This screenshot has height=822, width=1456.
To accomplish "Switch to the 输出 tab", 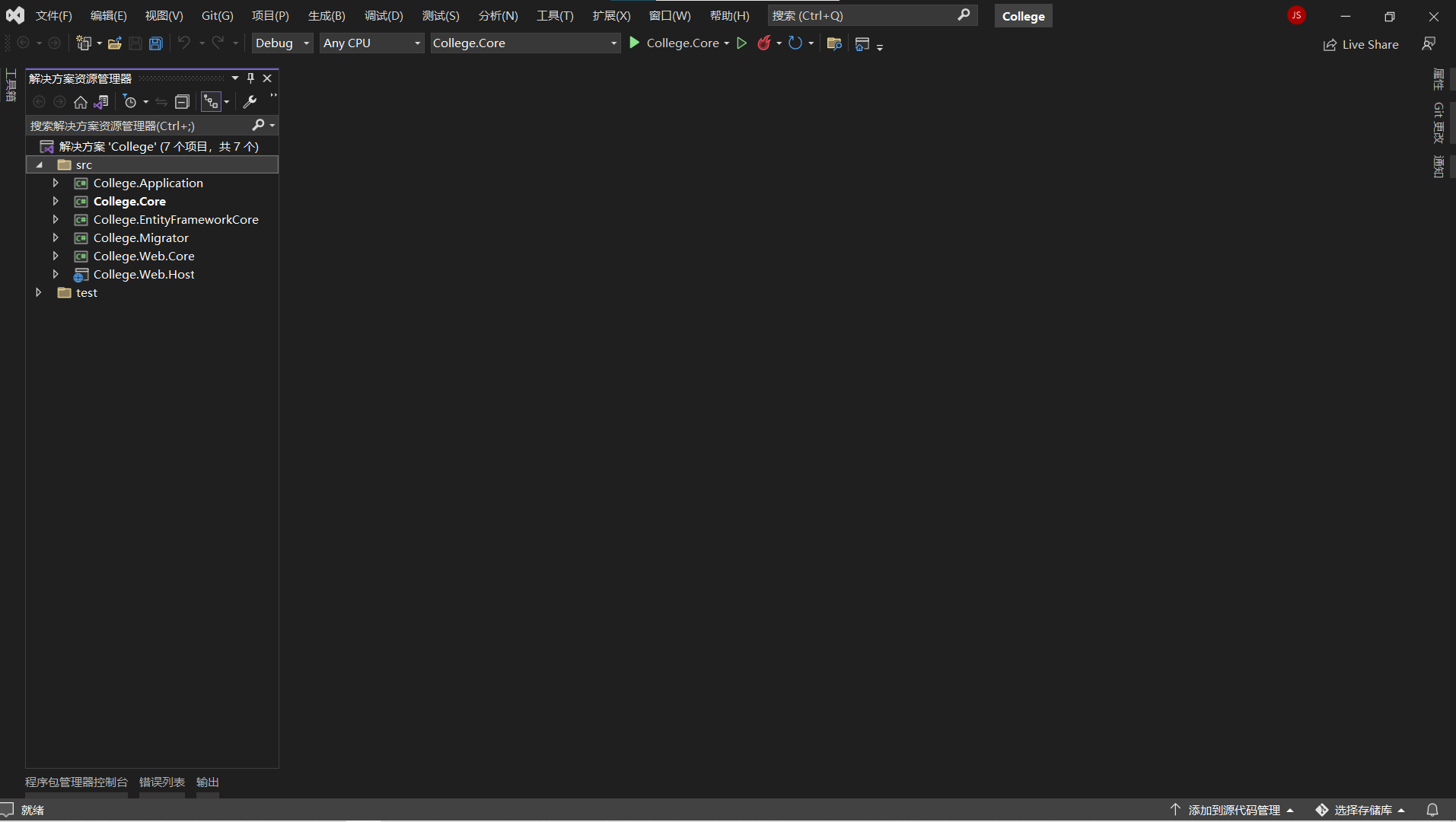I will click(x=208, y=782).
